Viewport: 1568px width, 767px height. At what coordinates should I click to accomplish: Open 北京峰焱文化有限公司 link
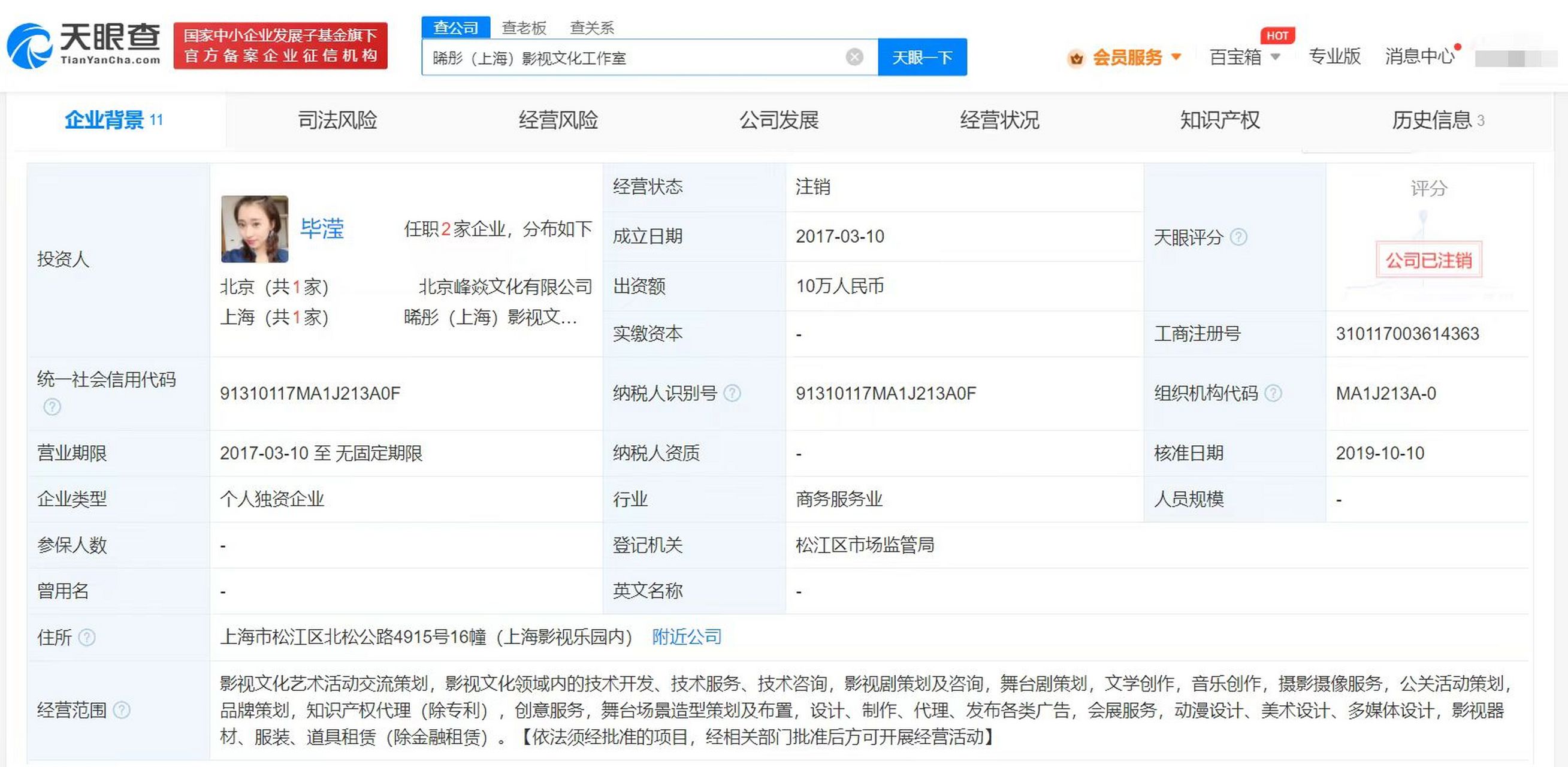[505, 286]
